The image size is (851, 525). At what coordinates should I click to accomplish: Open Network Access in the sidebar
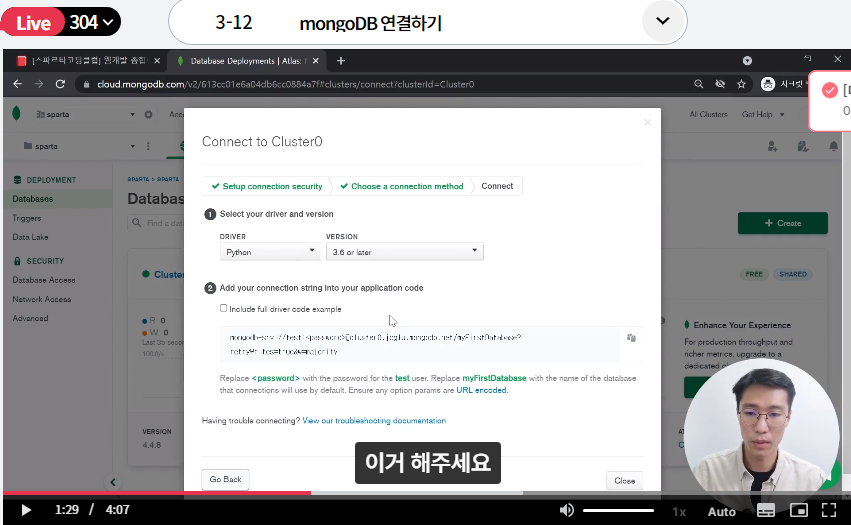click(x=42, y=299)
